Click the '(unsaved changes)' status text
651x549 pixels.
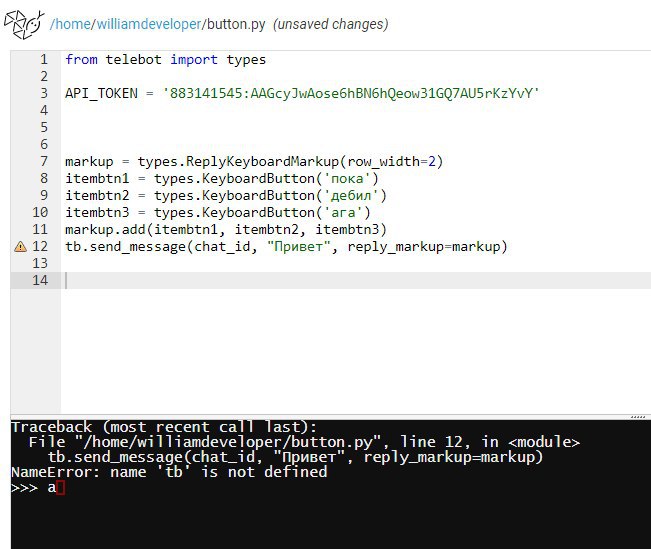pos(330,24)
